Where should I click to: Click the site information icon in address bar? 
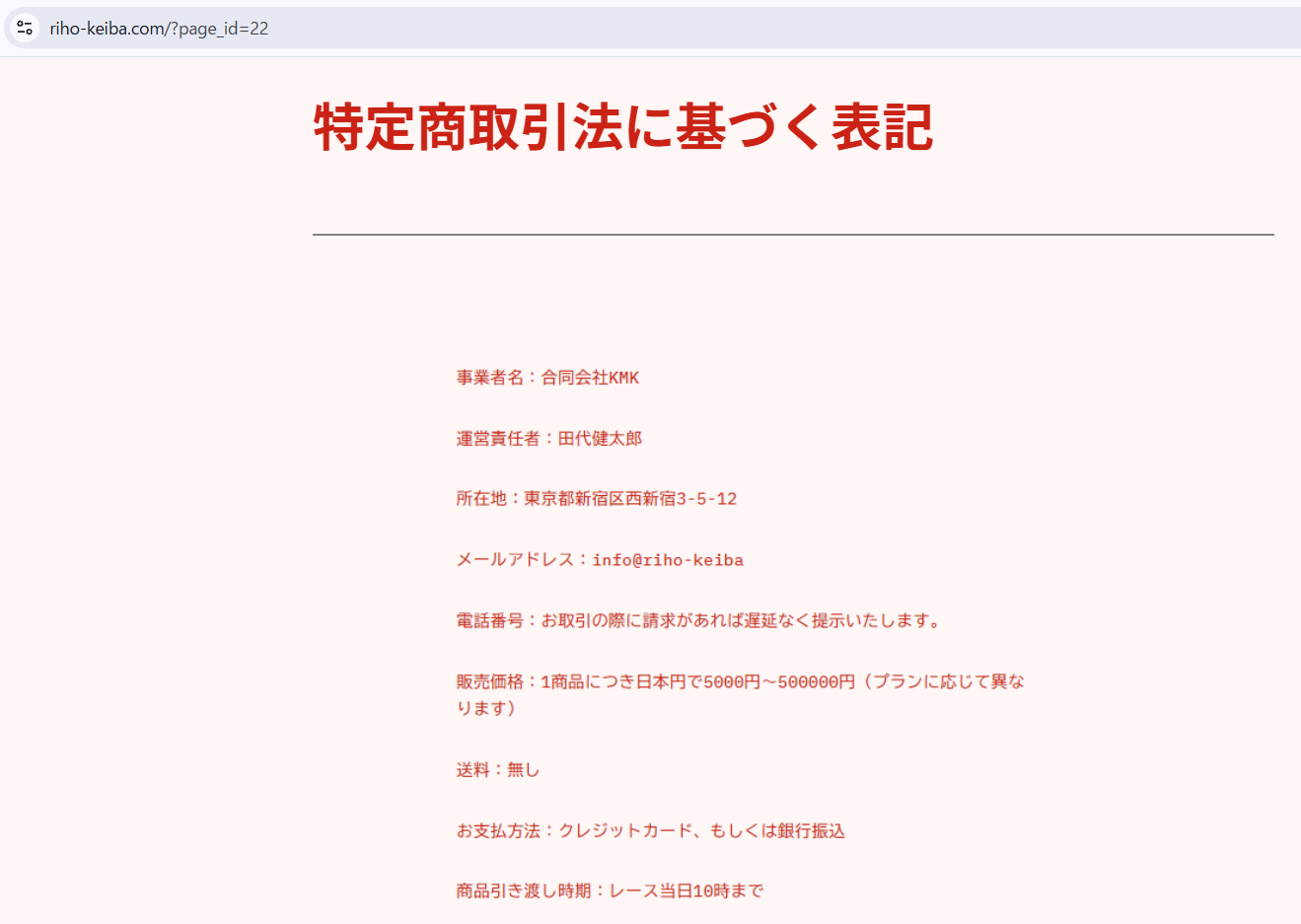25,29
